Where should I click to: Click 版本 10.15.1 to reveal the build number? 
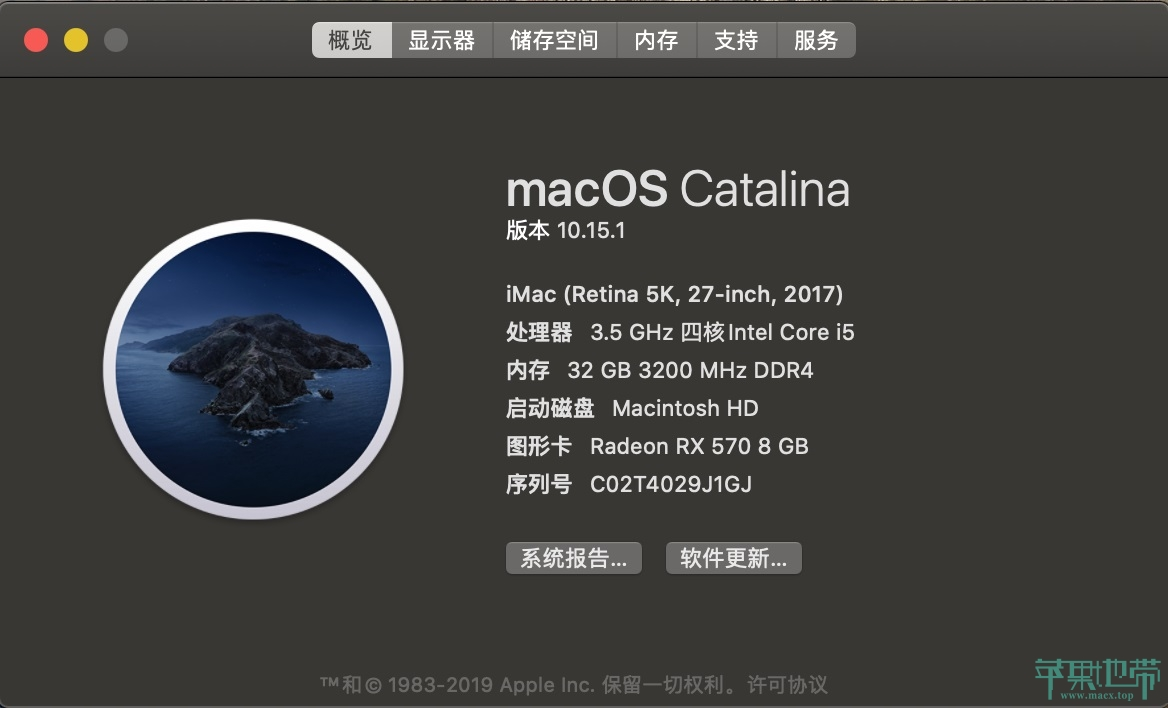(565, 230)
